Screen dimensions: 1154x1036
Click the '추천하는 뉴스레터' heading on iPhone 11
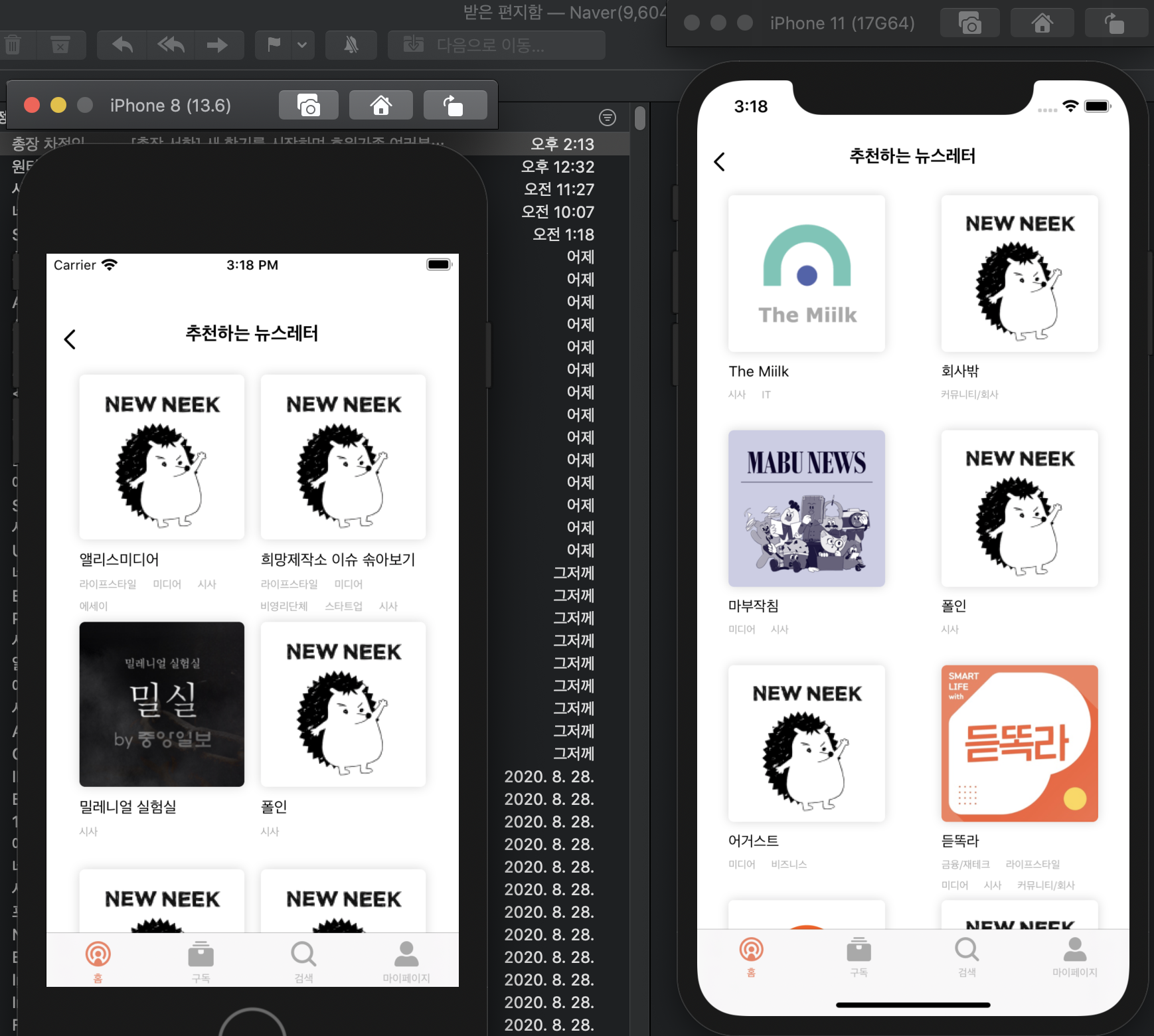click(x=912, y=156)
